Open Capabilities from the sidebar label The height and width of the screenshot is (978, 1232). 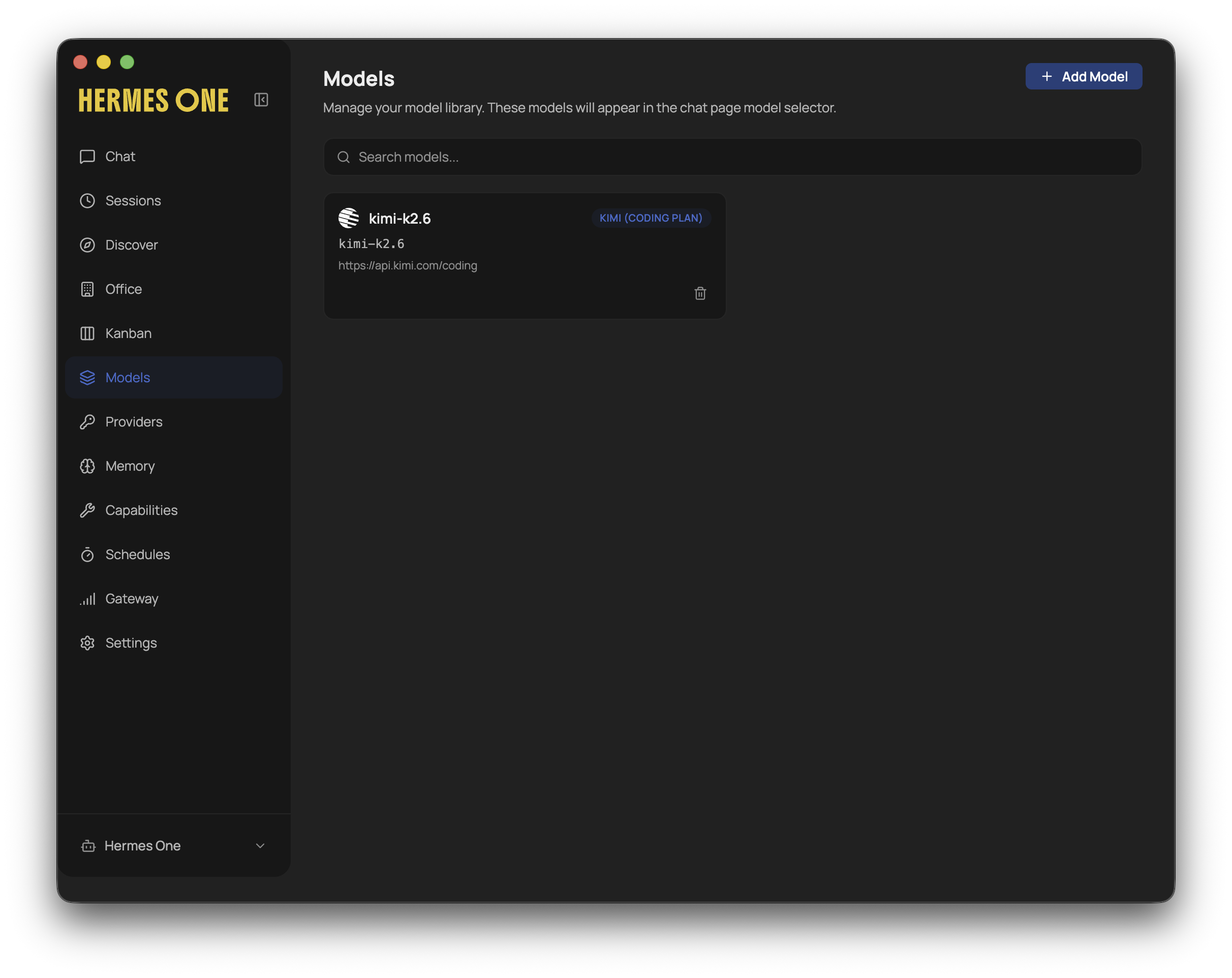(x=141, y=510)
